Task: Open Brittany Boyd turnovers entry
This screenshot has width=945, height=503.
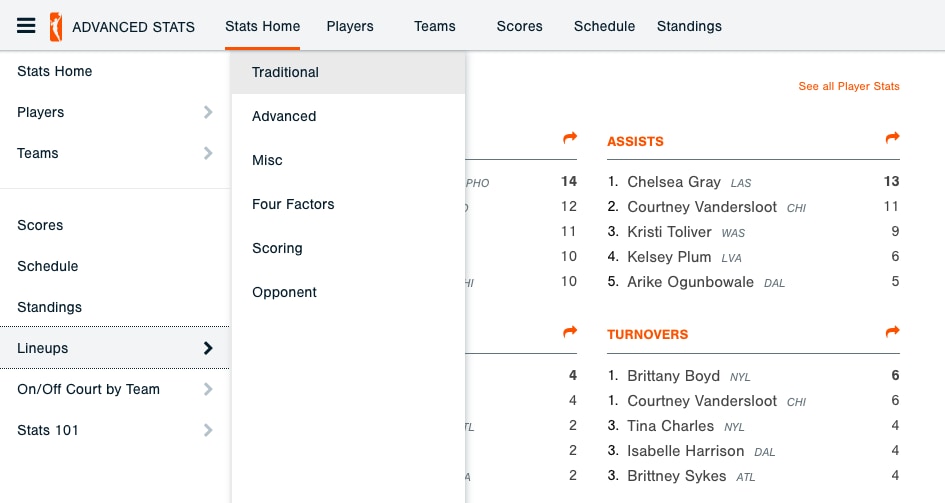Action: coord(673,376)
